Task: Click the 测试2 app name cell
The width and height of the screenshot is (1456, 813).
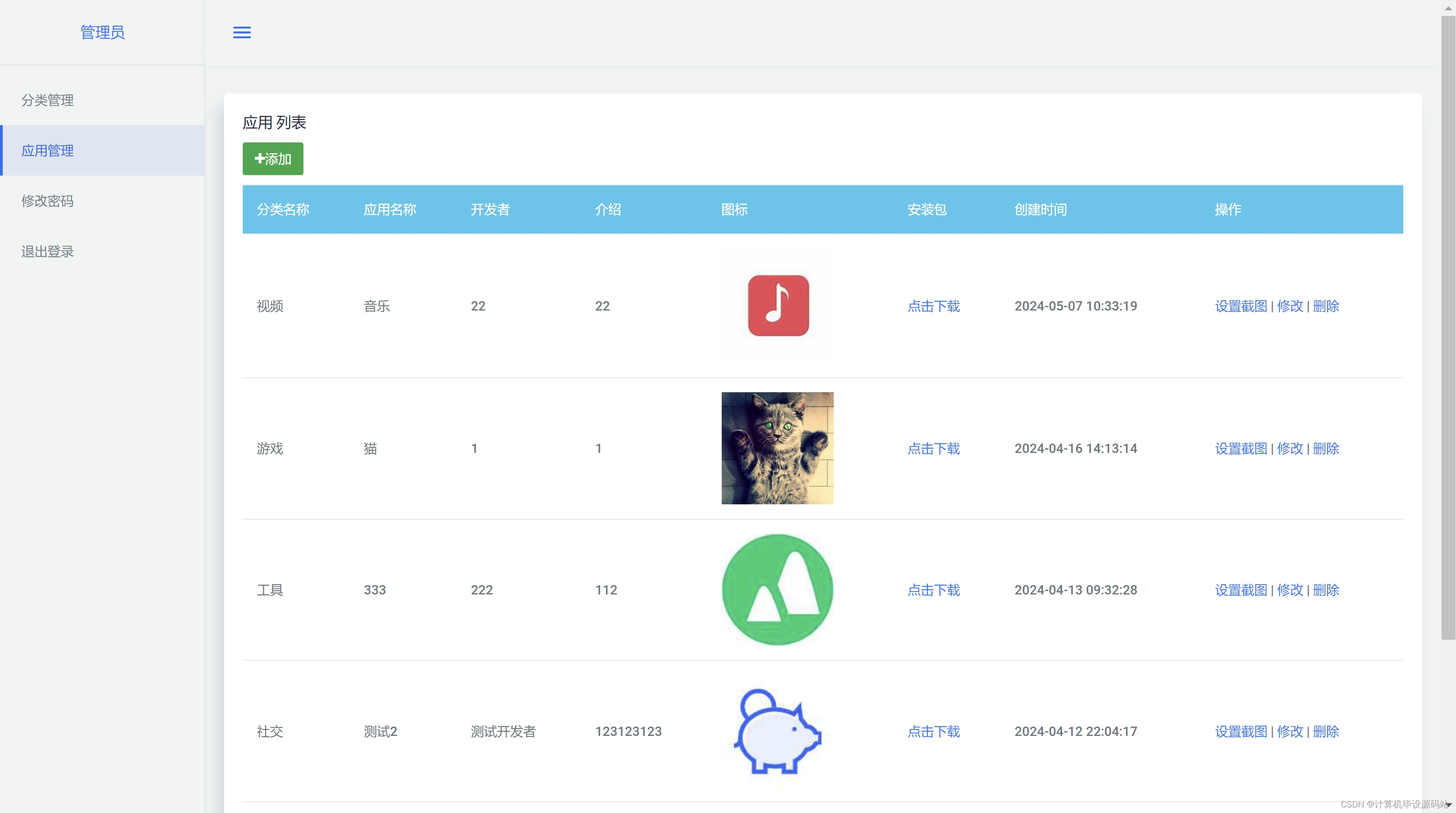Action: pyautogui.click(x=380, y=731)
